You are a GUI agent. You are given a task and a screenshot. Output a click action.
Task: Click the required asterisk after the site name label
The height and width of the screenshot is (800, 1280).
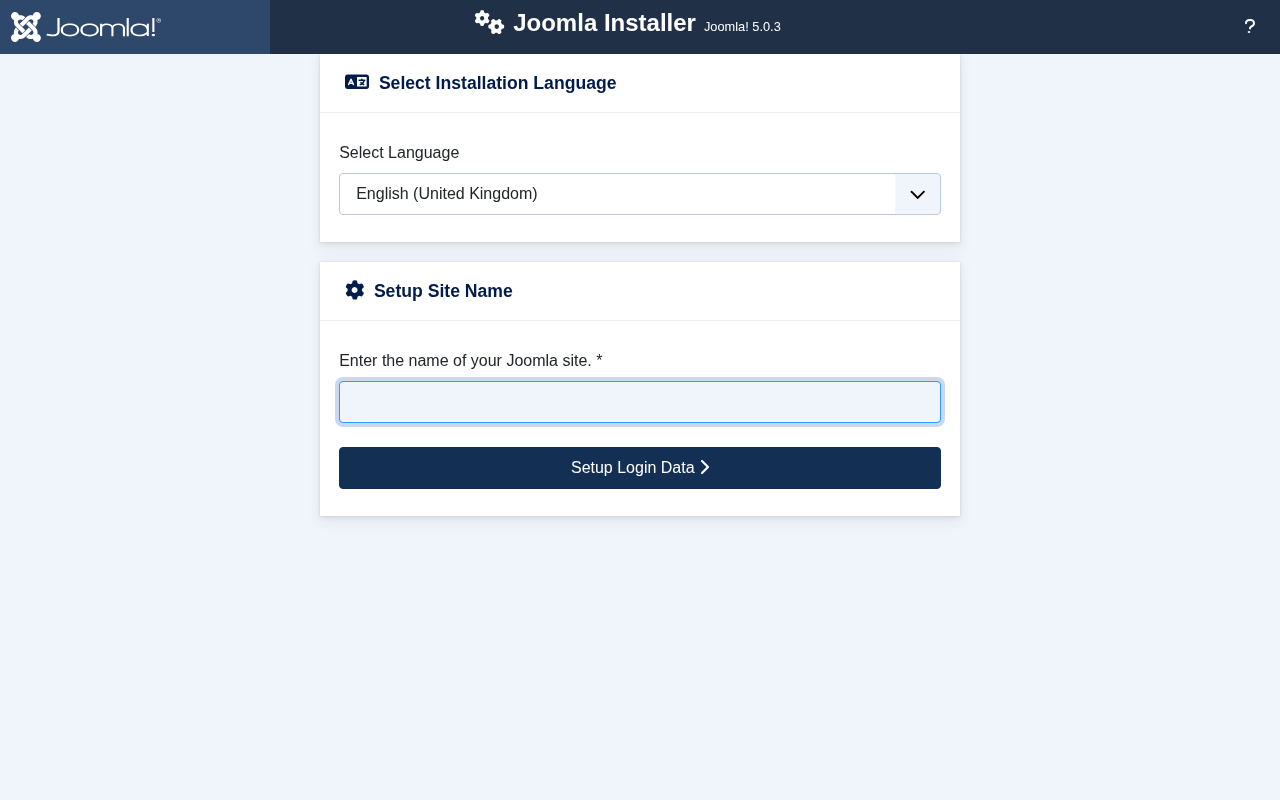(x=599, y=361)
